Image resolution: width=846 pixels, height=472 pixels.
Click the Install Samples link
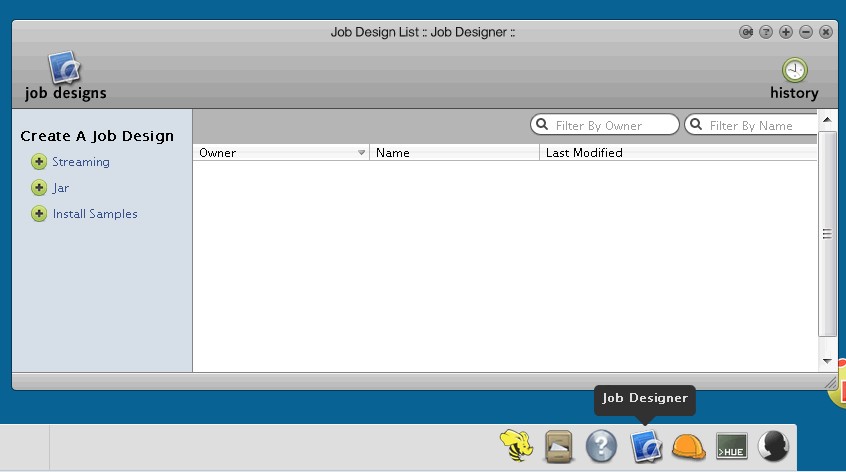(95, 214)
